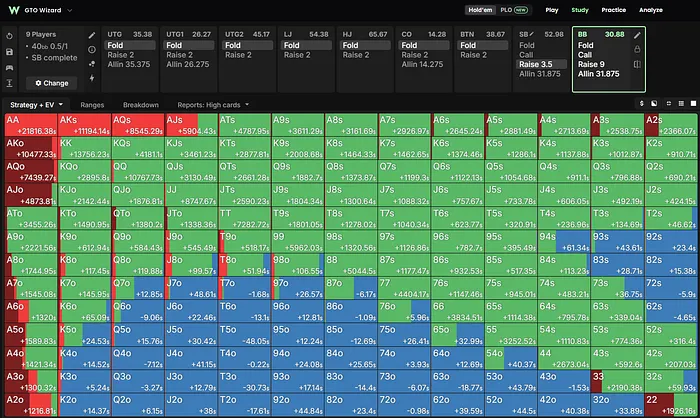Select Allin 31.875 in BB panel
The height and width of the screenshot is (418, 700).
pyautogui.click(x=599, y=74)
